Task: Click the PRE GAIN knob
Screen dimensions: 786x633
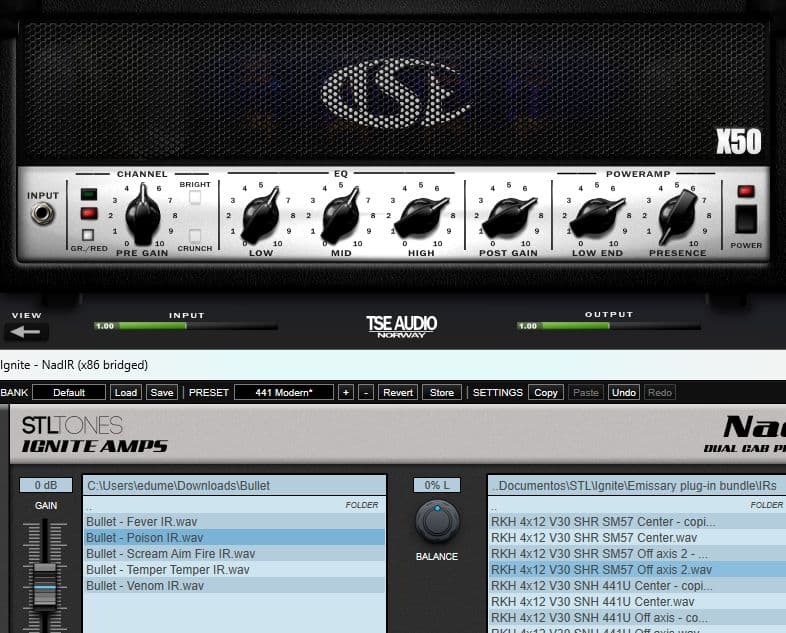Action: tap(143, 215)
